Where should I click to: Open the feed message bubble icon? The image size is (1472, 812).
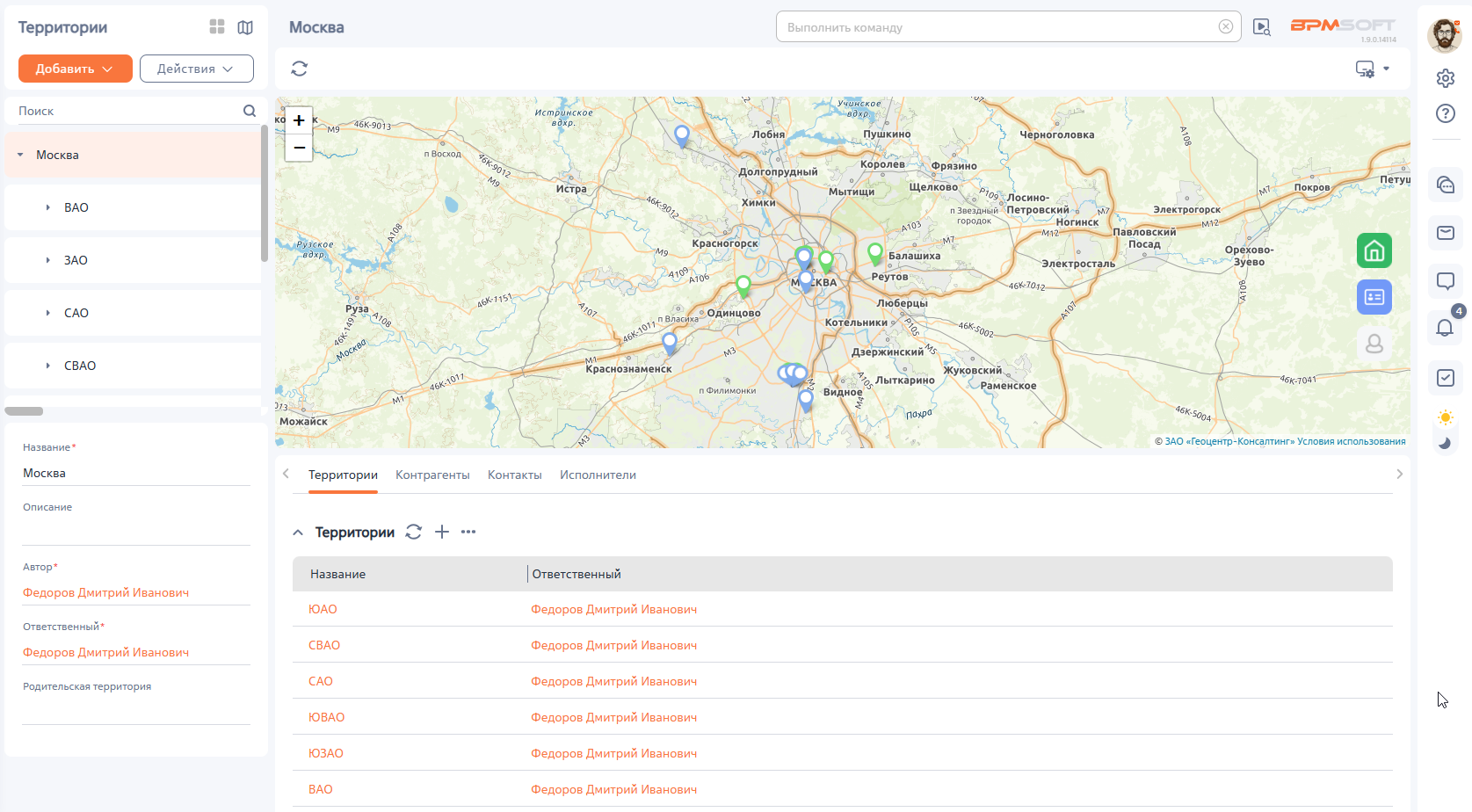[1446, 281]
